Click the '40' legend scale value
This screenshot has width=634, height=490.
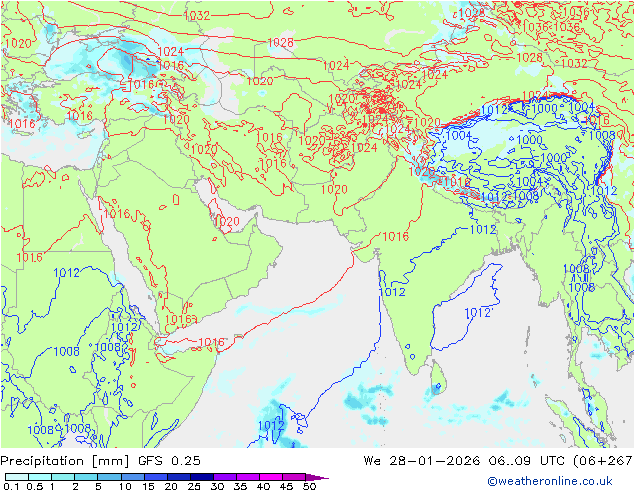(x=263, y=486)
